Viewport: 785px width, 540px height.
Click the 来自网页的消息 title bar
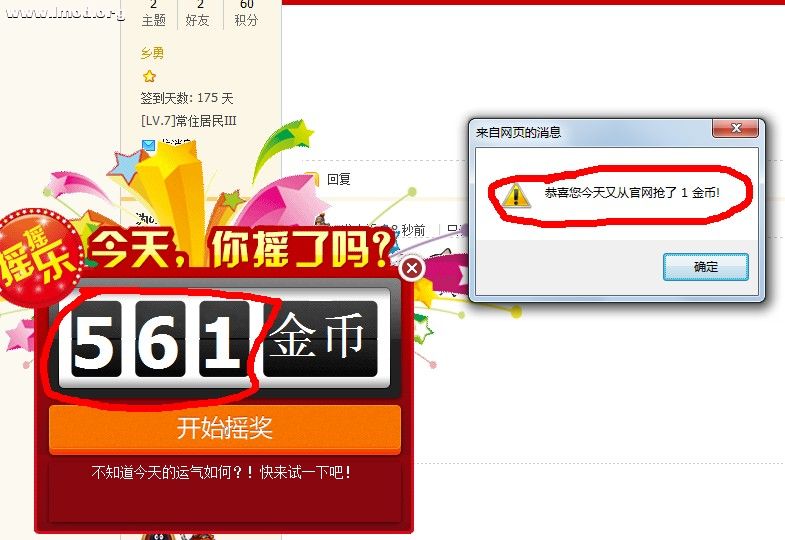591,132
